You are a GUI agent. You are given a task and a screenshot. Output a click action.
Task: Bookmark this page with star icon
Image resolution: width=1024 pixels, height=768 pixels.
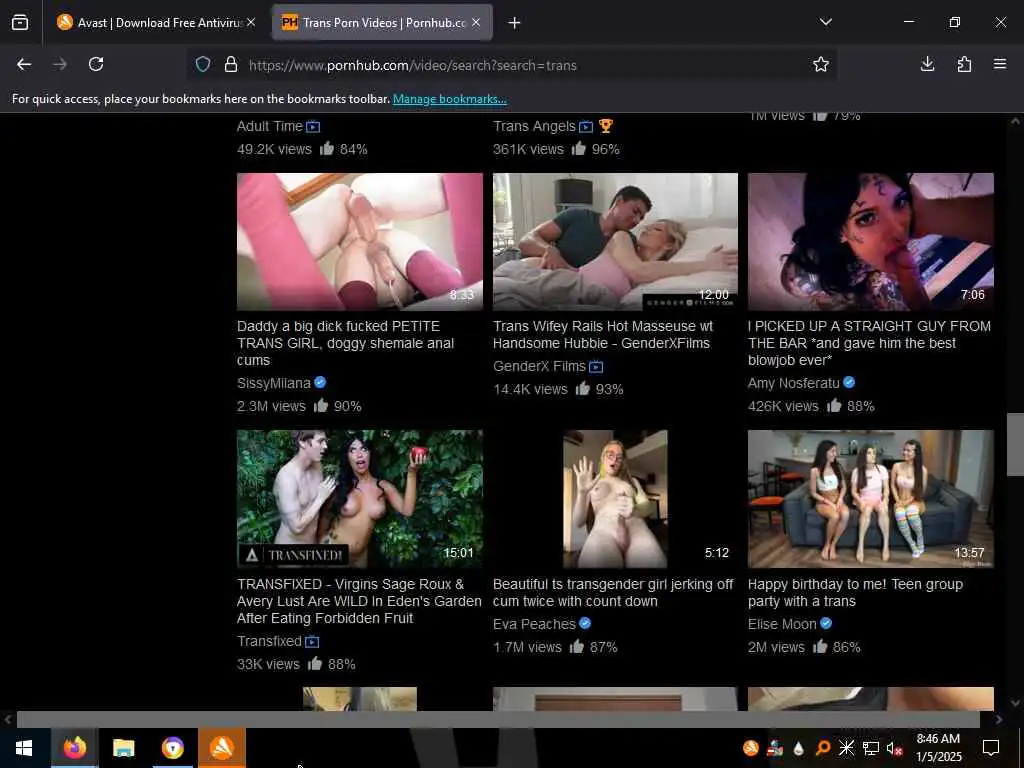(x=821, y=65)
